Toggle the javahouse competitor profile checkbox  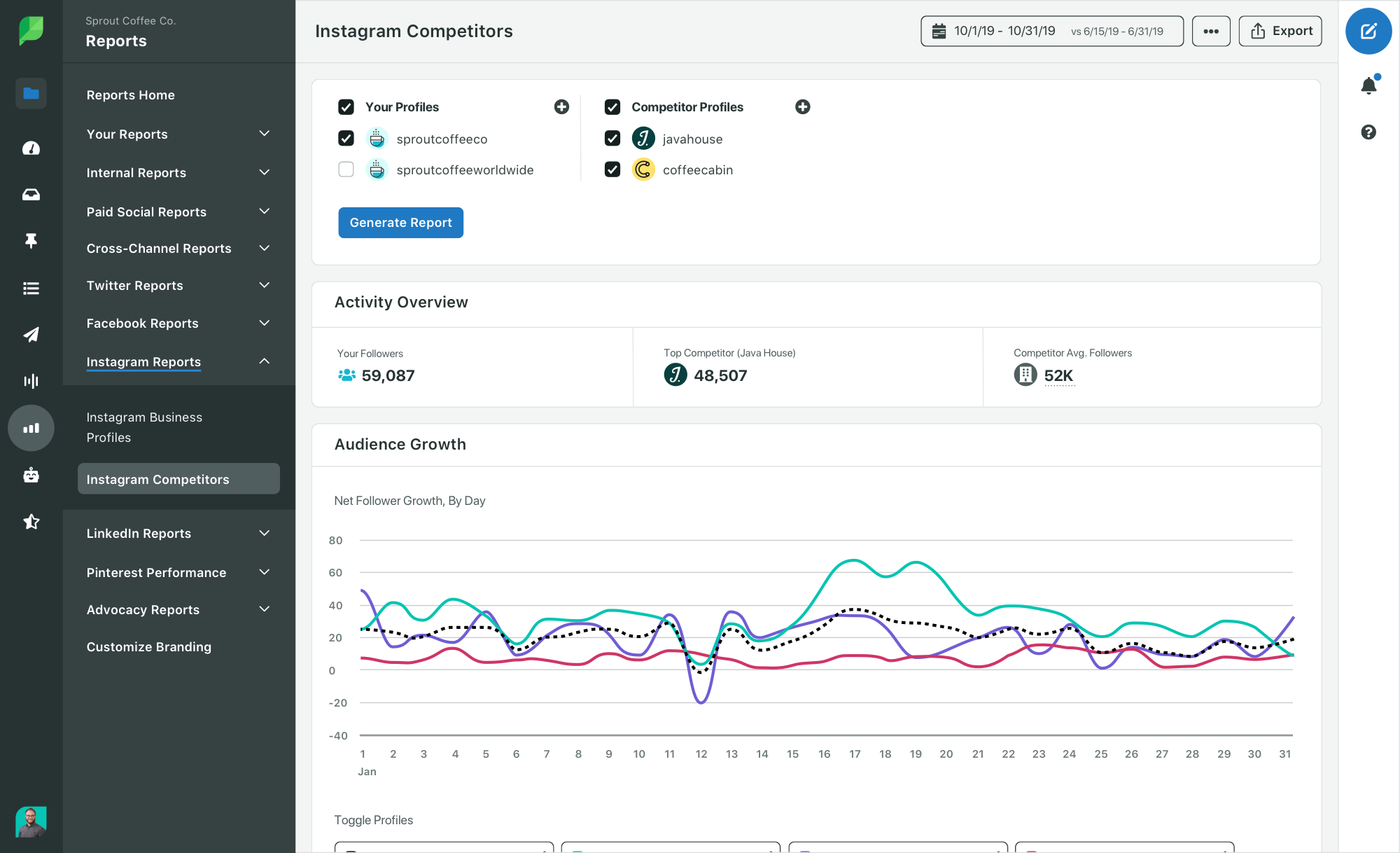click(612, 138)
